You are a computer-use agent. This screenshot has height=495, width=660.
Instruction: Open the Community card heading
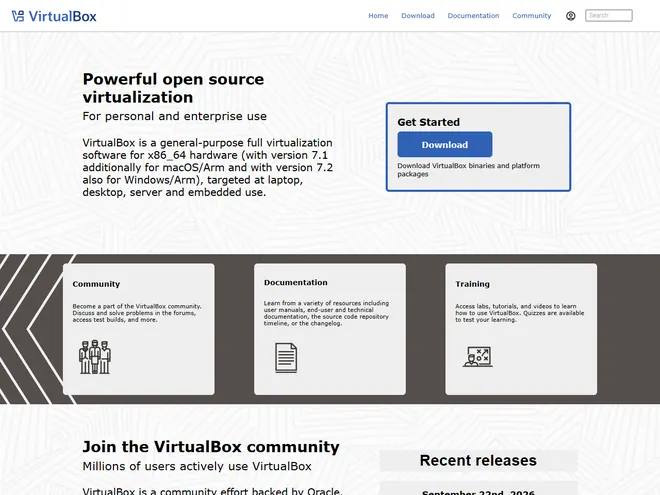coord(96,284)
